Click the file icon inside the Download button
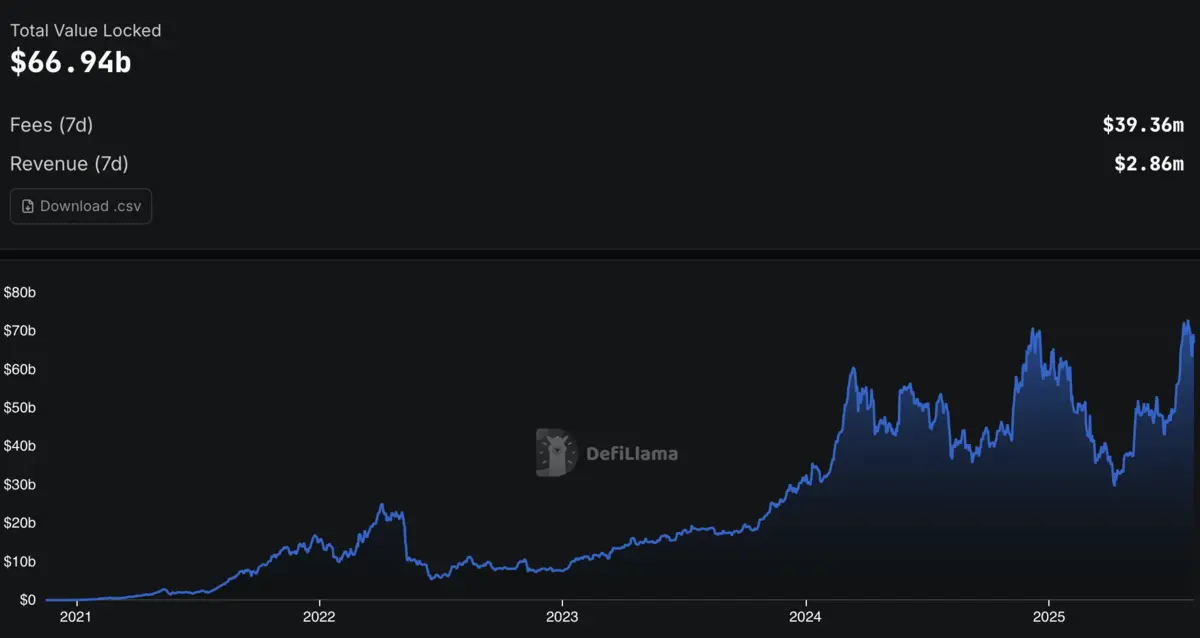The width and height of the screenshot is (1200, 638). point(28,206)
